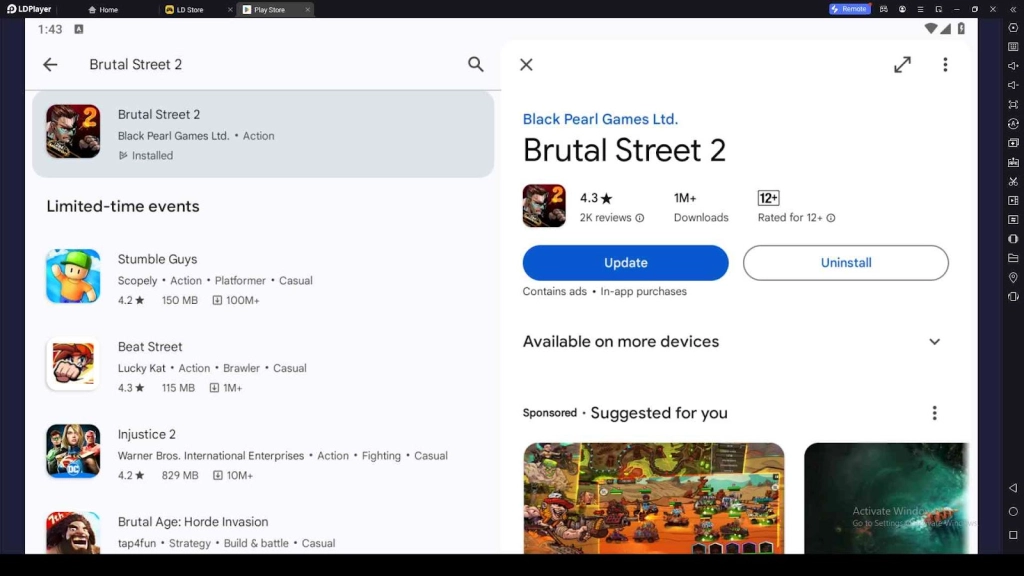Toggle fullscreen from sidebar
Viewport: 1024px width, 576px height.
1013,104
